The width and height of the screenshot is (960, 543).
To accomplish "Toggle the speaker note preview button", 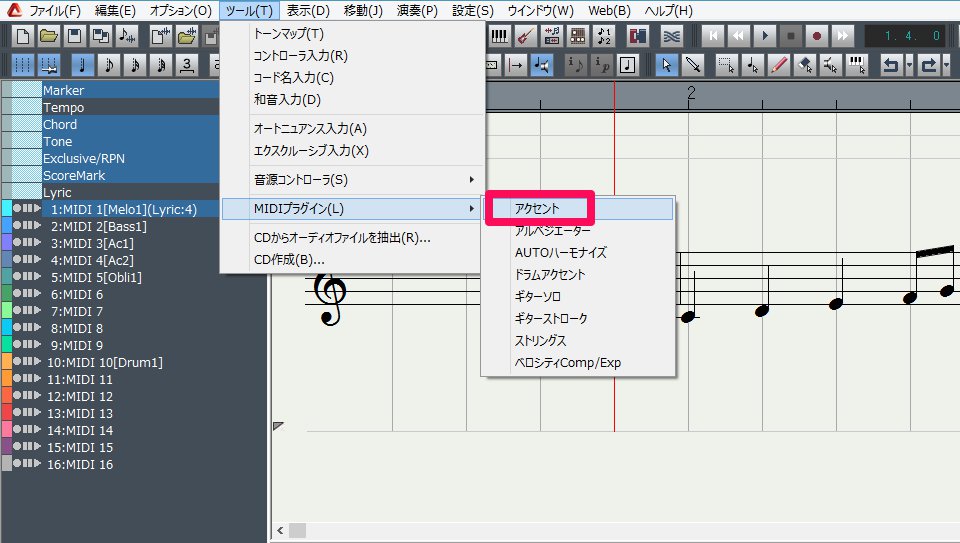I will click(541, 65).
